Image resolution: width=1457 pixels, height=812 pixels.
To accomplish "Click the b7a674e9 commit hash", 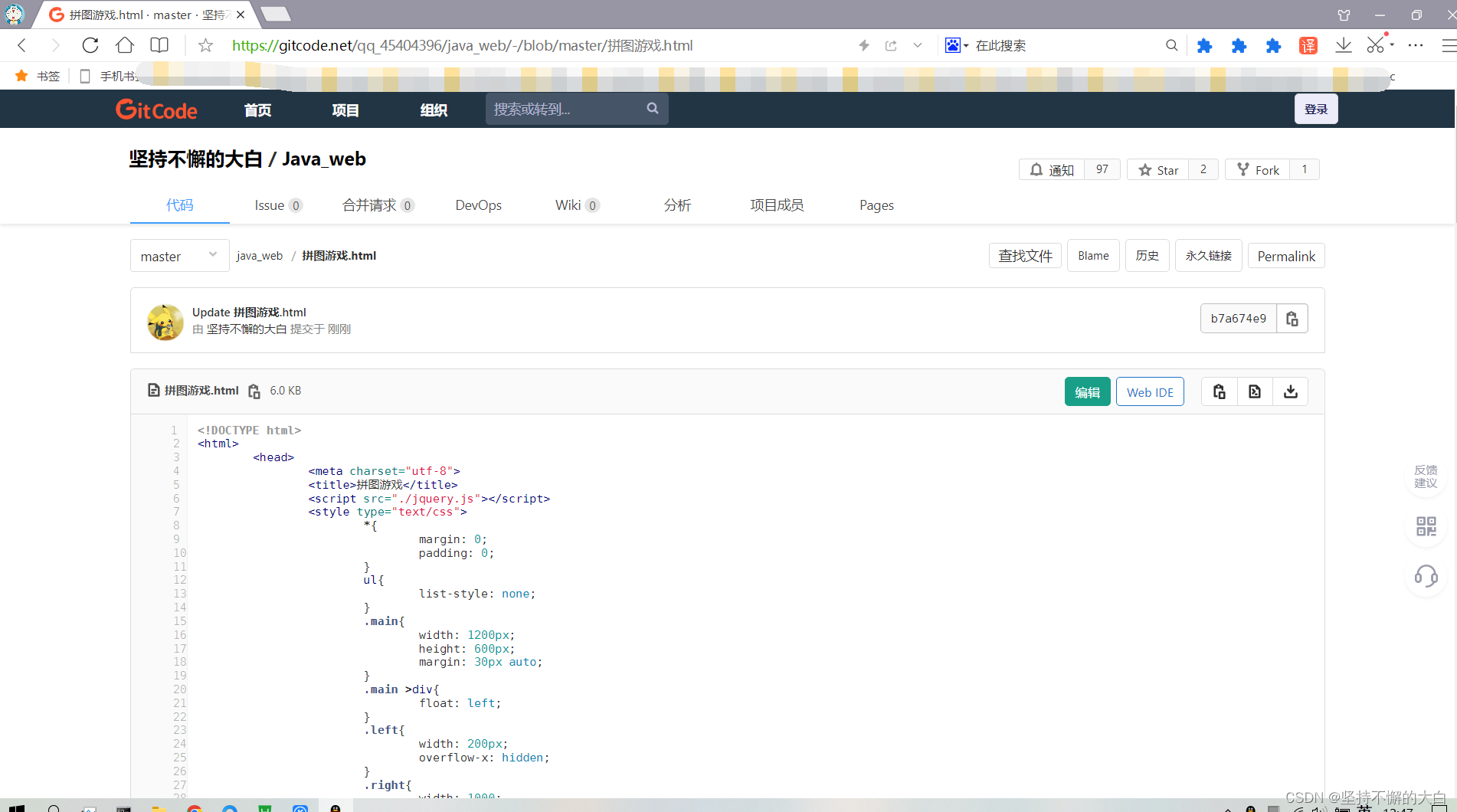I will (x=1239, y=319).
